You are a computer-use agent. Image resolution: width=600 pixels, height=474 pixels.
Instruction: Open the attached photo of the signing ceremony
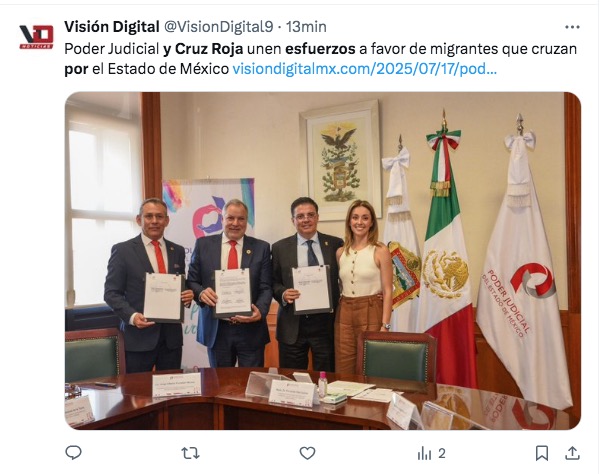(x=323, y=261)
